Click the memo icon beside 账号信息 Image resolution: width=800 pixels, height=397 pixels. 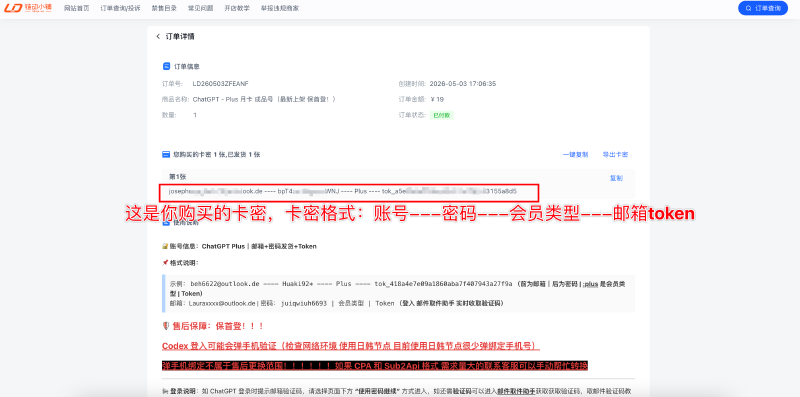(165, 246)
